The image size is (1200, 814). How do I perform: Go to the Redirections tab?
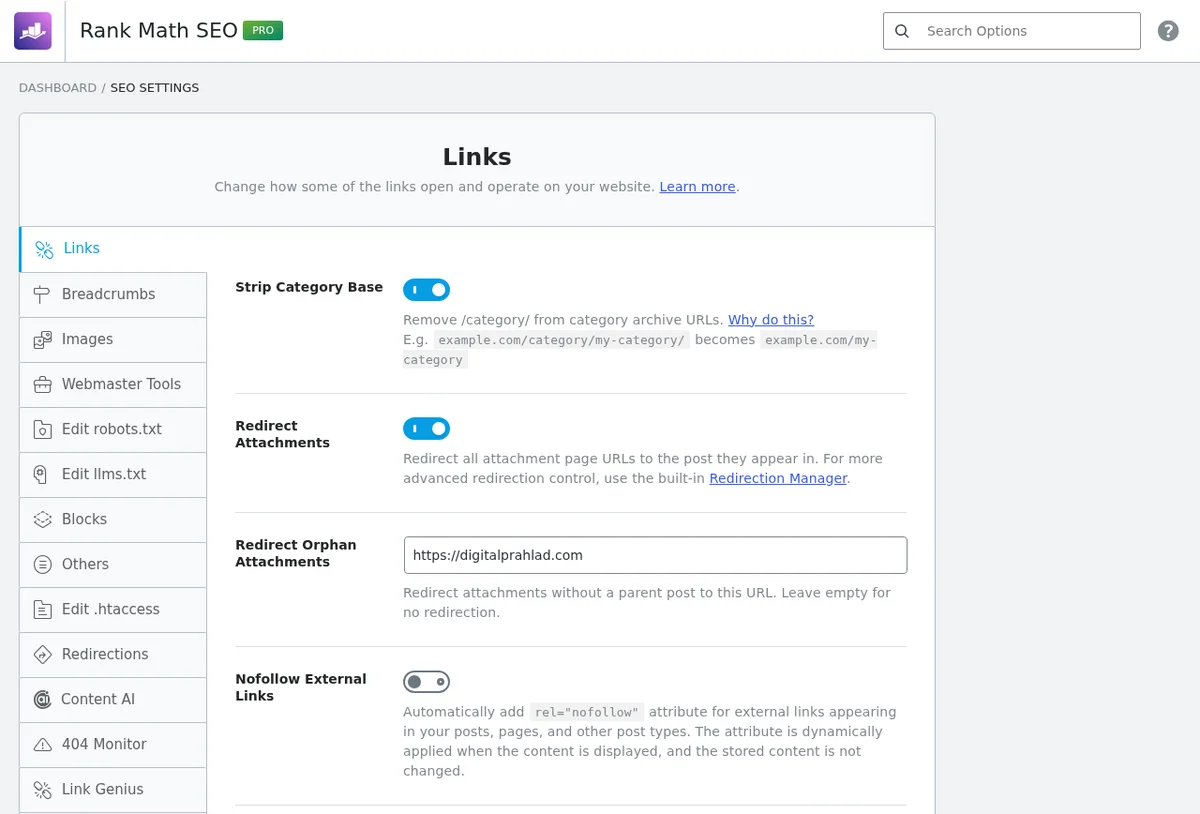tap(113, 654)
